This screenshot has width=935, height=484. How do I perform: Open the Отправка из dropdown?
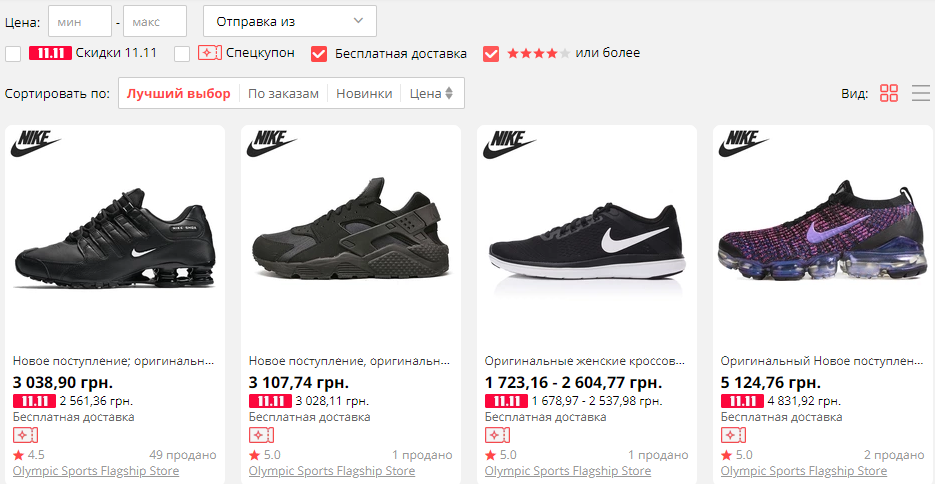point(290,21)
